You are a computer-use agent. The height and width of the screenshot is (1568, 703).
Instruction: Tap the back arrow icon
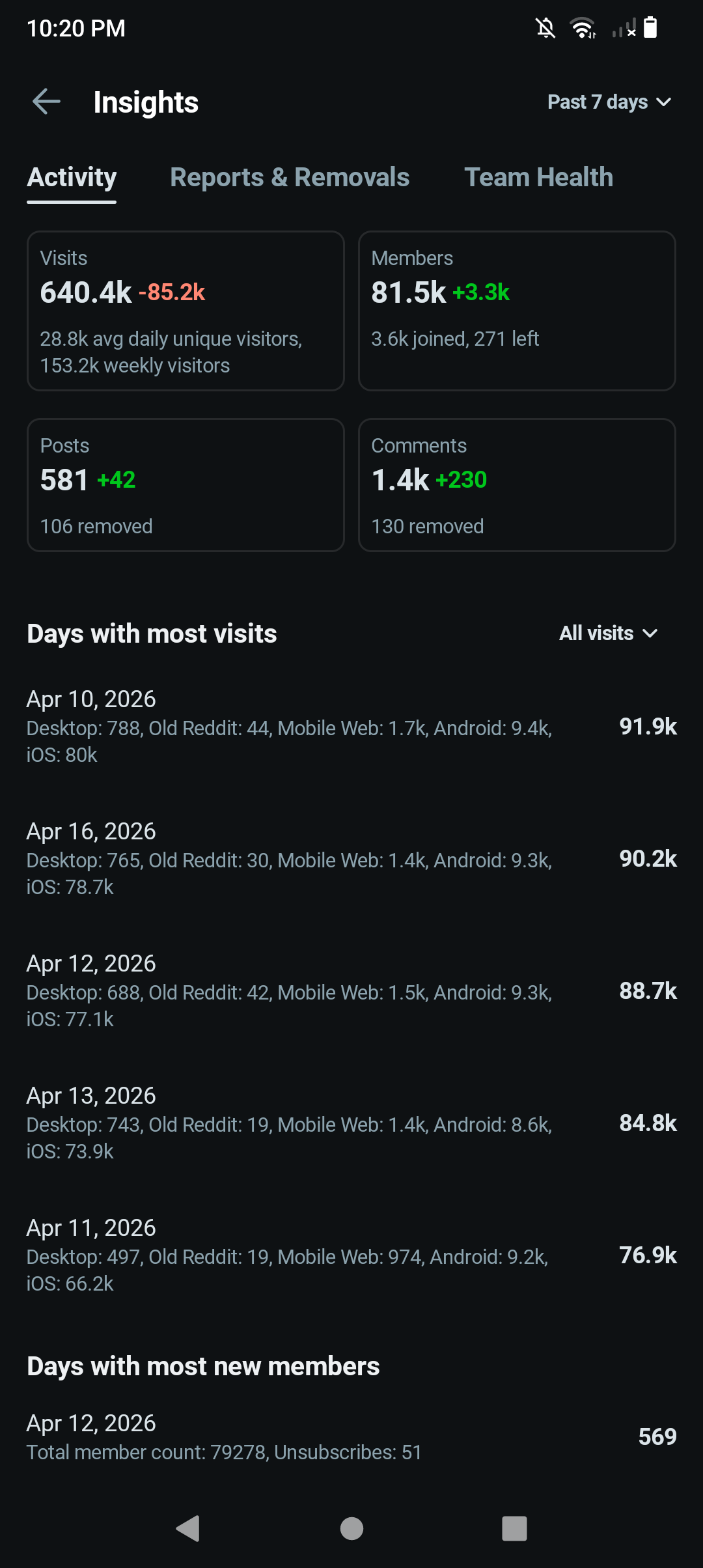pos(46,102)
